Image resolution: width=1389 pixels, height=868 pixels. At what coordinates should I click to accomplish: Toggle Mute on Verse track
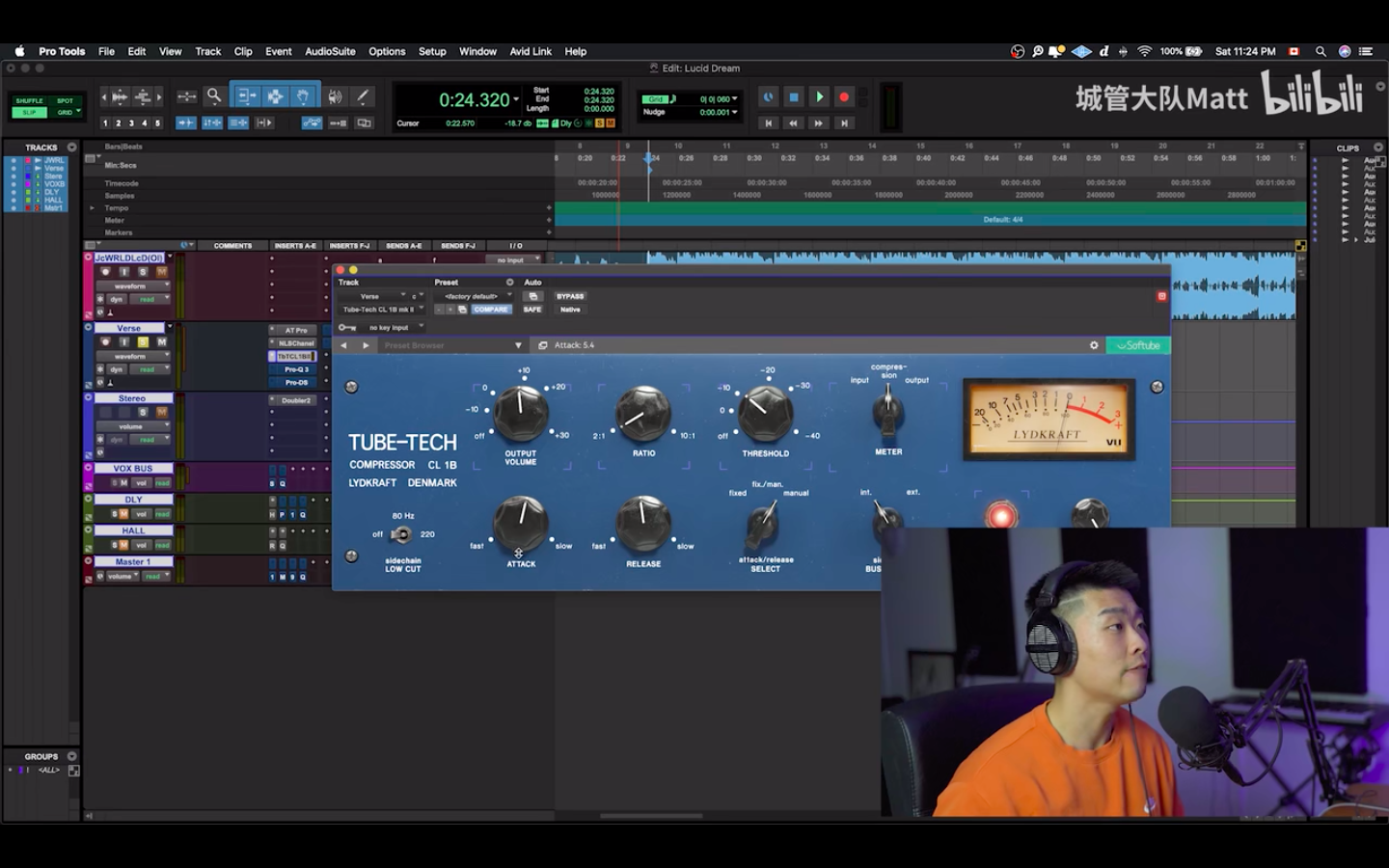point(161,341)
